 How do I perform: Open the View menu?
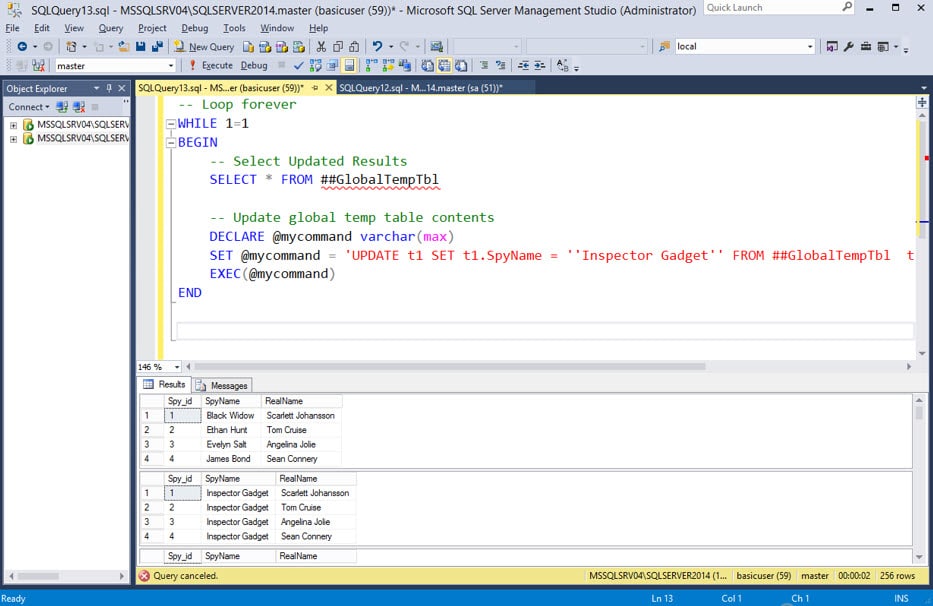[74, 28]
